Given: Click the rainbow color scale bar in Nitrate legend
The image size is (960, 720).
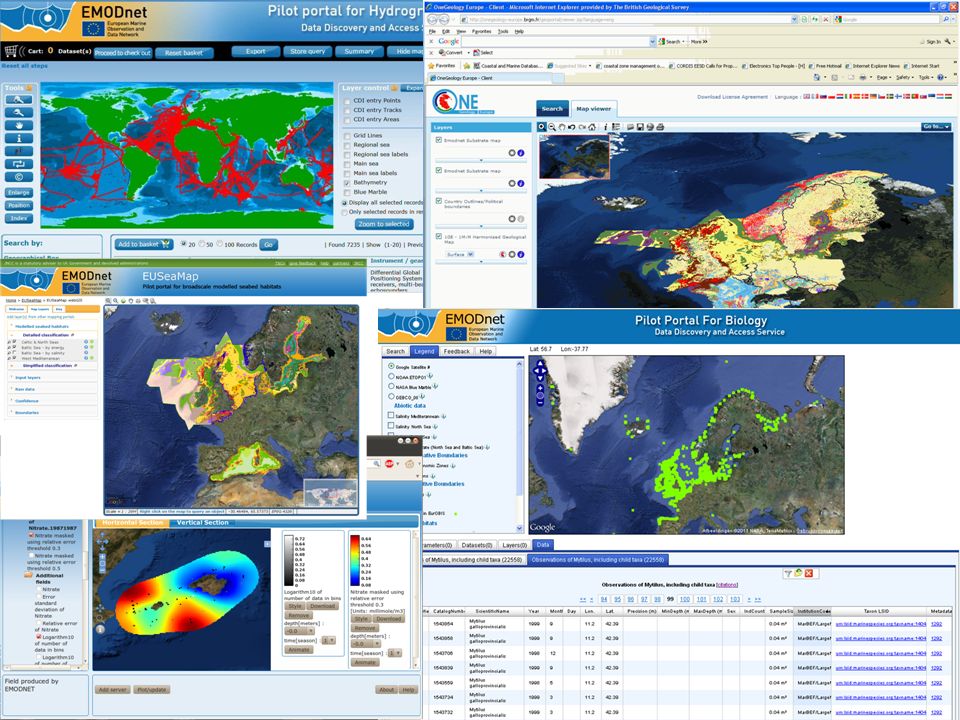Looking at the screenshot, I should (x=354, y=560).
